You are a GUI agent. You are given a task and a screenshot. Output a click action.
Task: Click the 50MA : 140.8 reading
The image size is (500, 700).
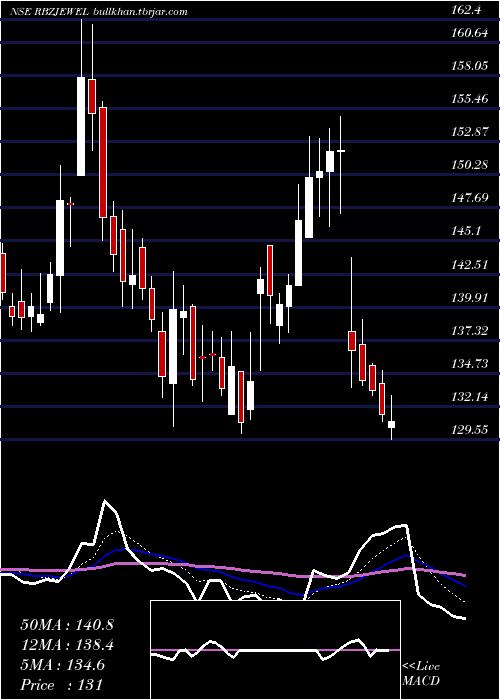click(x=67, y=625)
